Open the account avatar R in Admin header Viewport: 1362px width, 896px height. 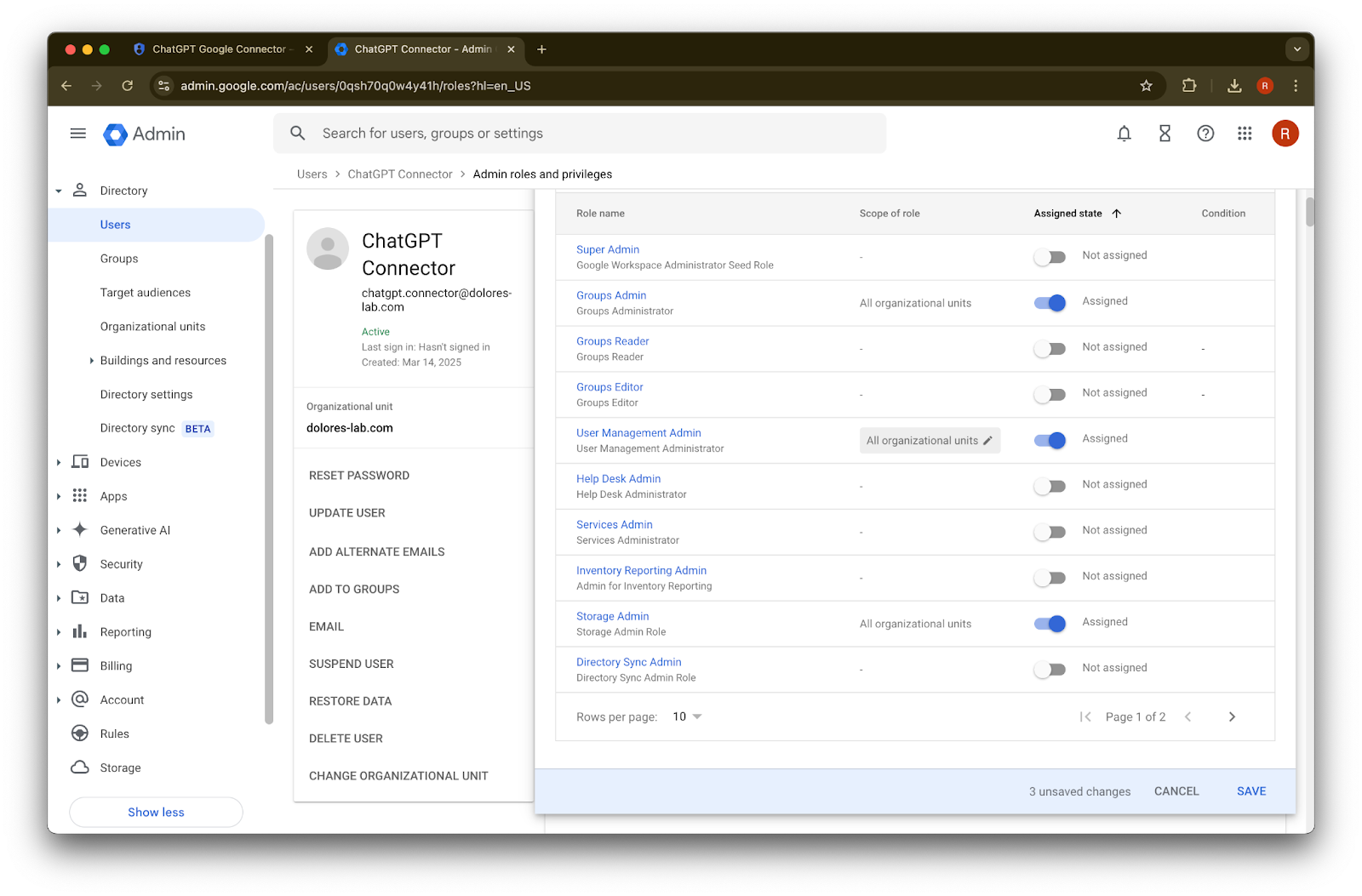(1285, 134)
